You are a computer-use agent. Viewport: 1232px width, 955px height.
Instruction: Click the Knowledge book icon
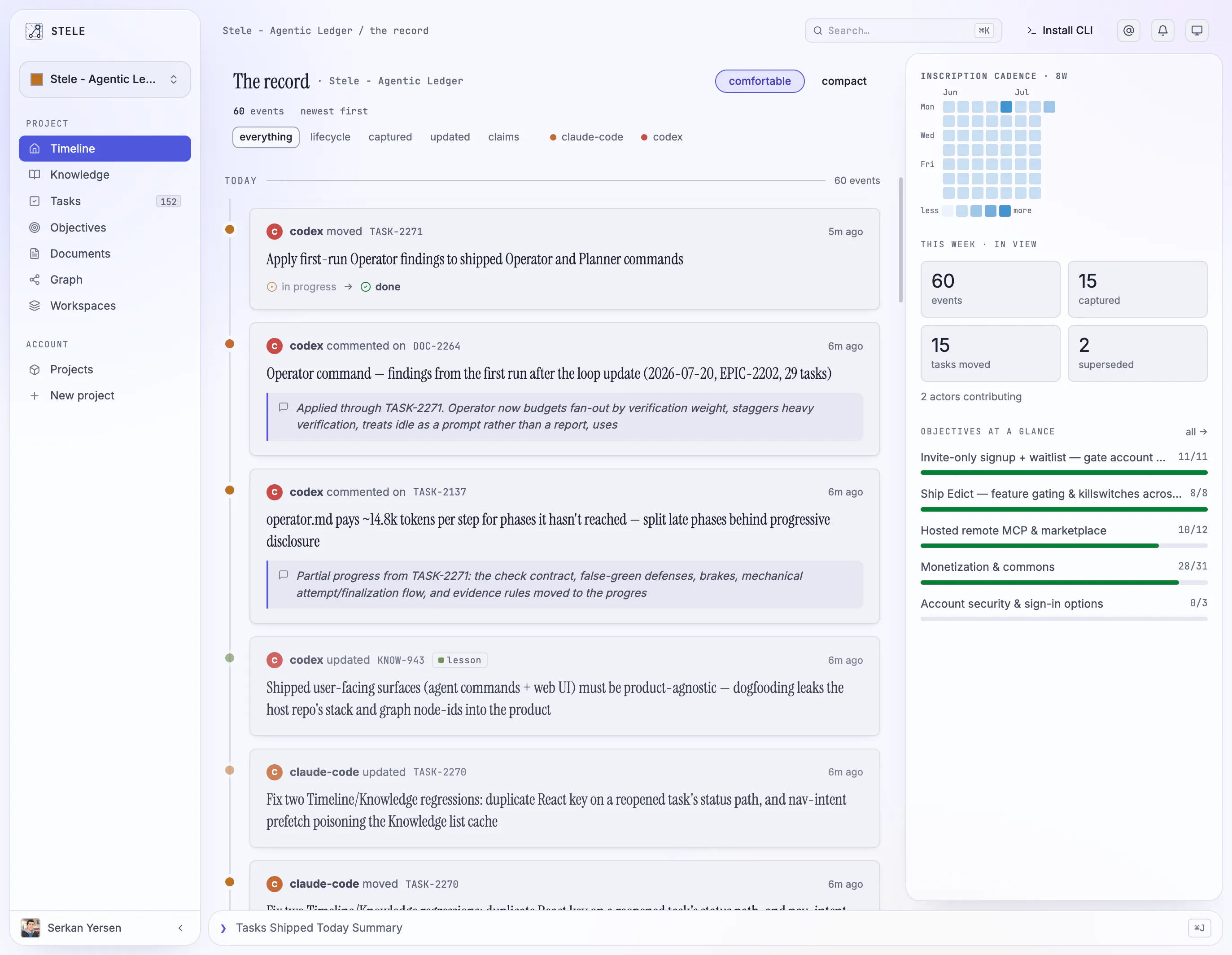point(35,175)
